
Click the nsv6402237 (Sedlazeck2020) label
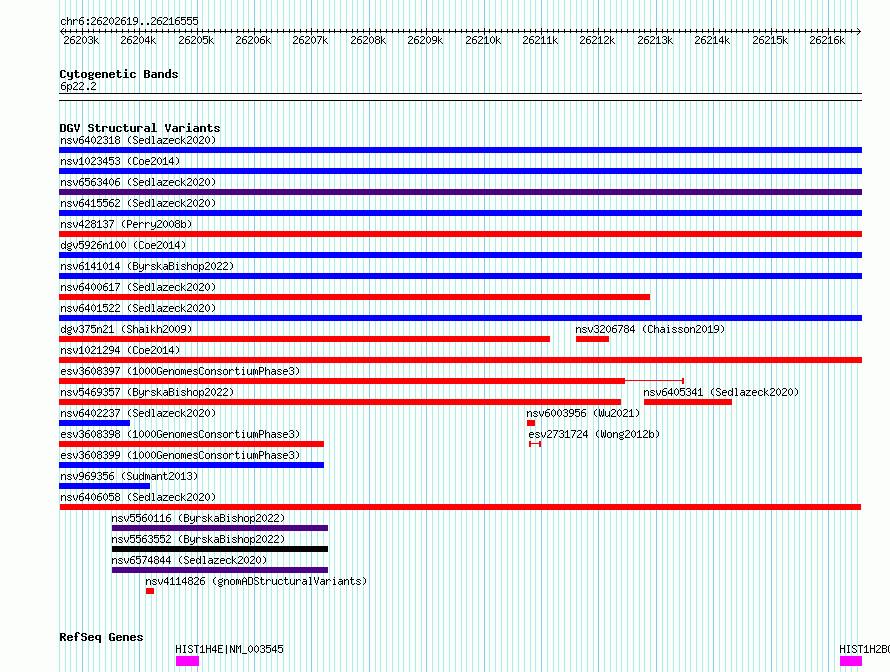tap(138, 413)
